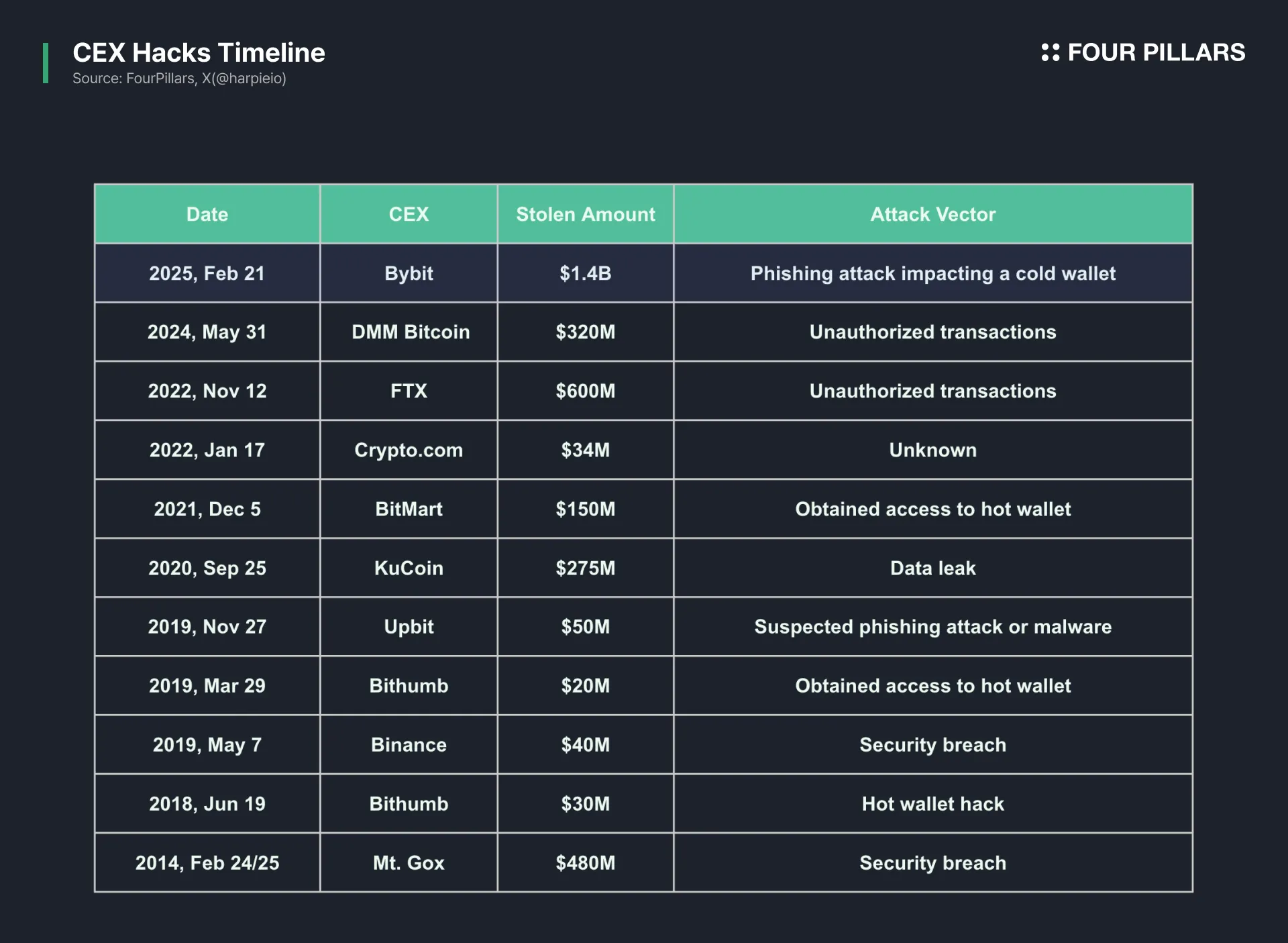Open the Source: FourPillars, X(@harpieio) credit
Viewport: 1288px width, 943px height.
click(179, 79)
